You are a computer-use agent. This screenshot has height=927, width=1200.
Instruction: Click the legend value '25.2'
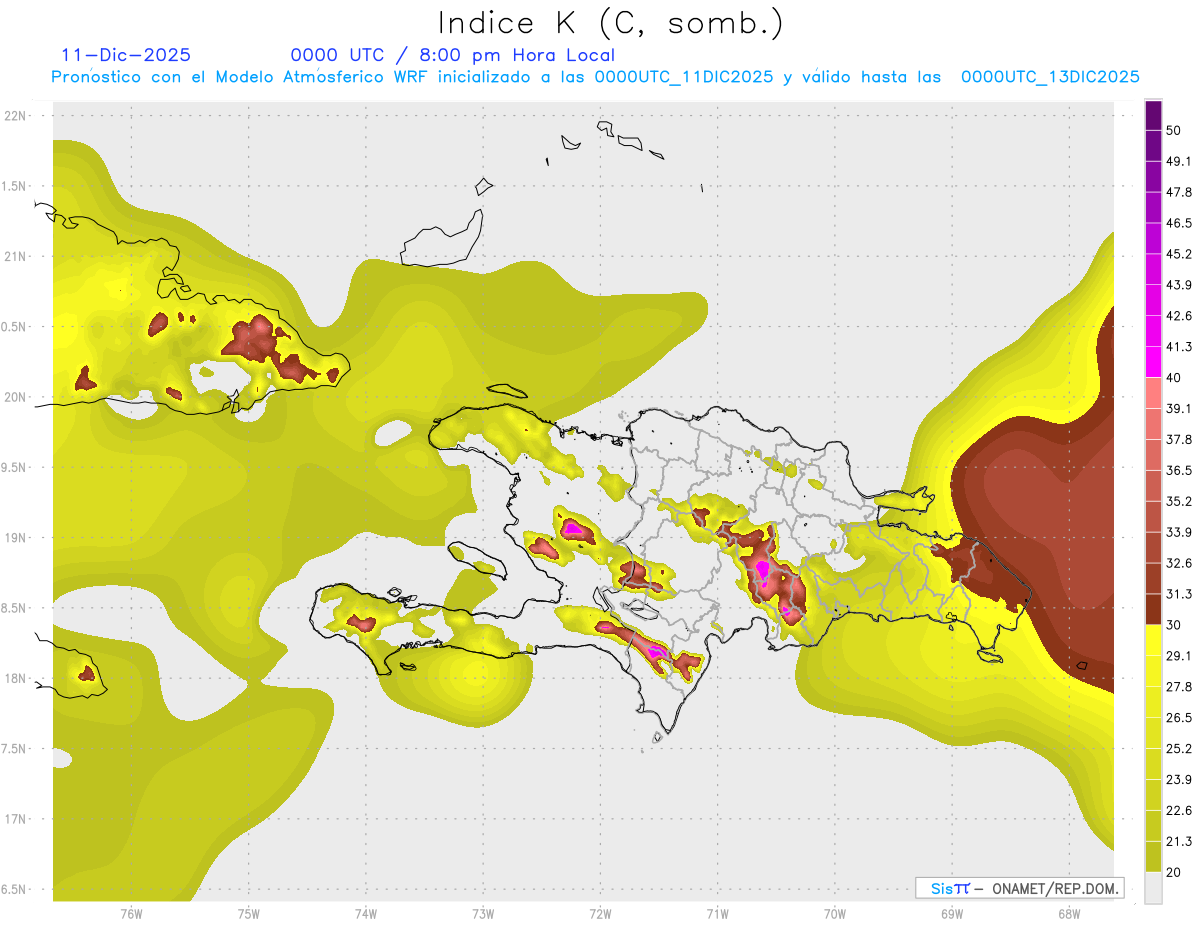(x=1179, y=749)
